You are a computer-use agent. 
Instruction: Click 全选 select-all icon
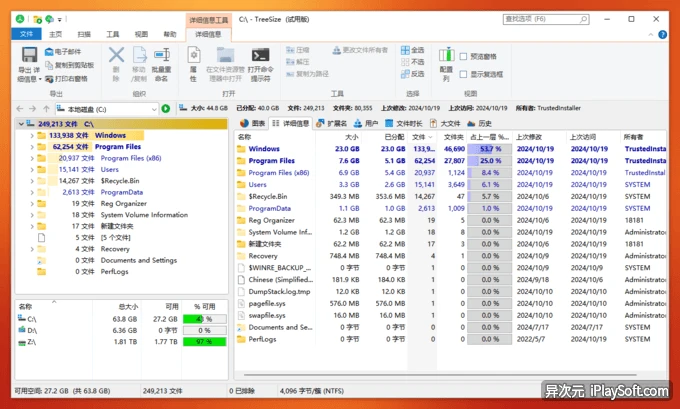pos(405,50)
